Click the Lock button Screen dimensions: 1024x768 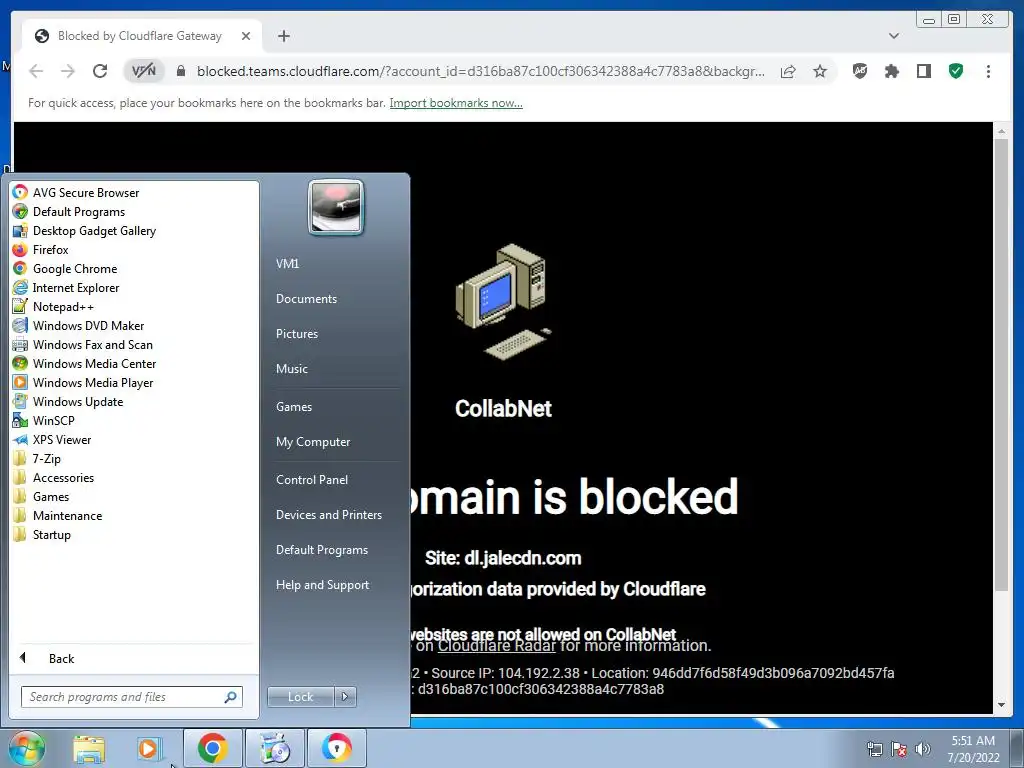(300, 697)
